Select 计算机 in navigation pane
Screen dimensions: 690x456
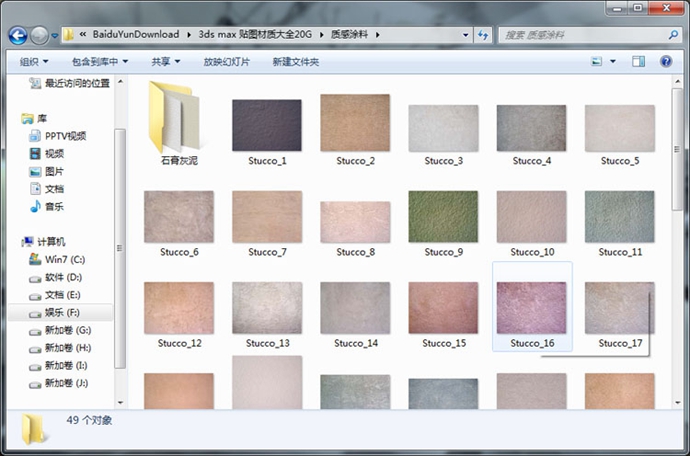click(43, 242)
